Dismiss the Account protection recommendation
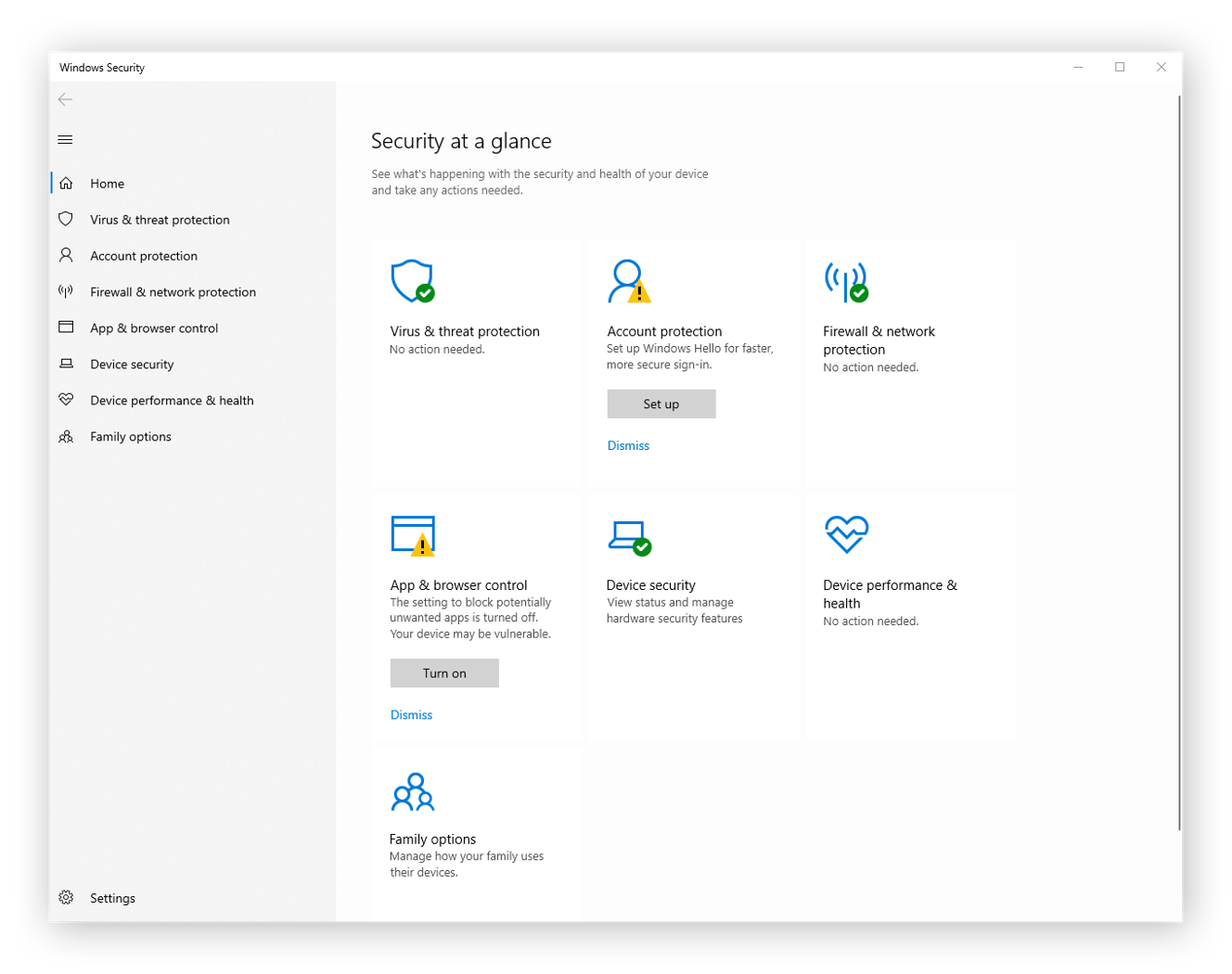Viewport: 1232px width, 974px height. click(x=627, y=445)
